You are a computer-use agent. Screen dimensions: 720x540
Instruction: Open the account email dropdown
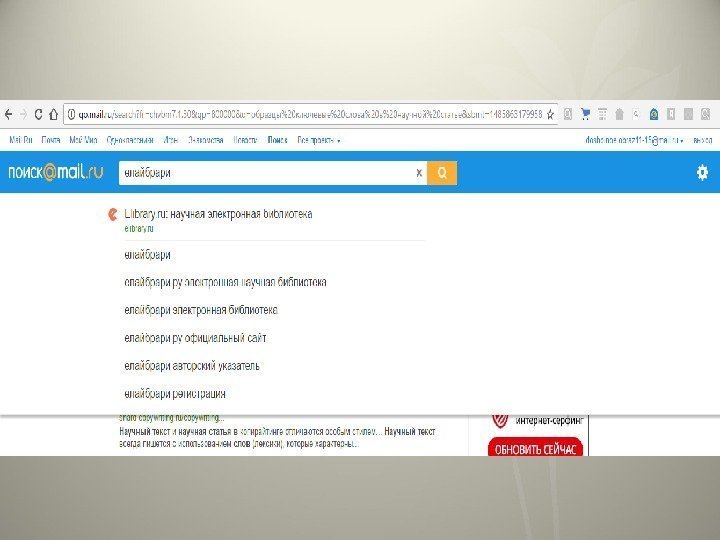tap(634, 140)
